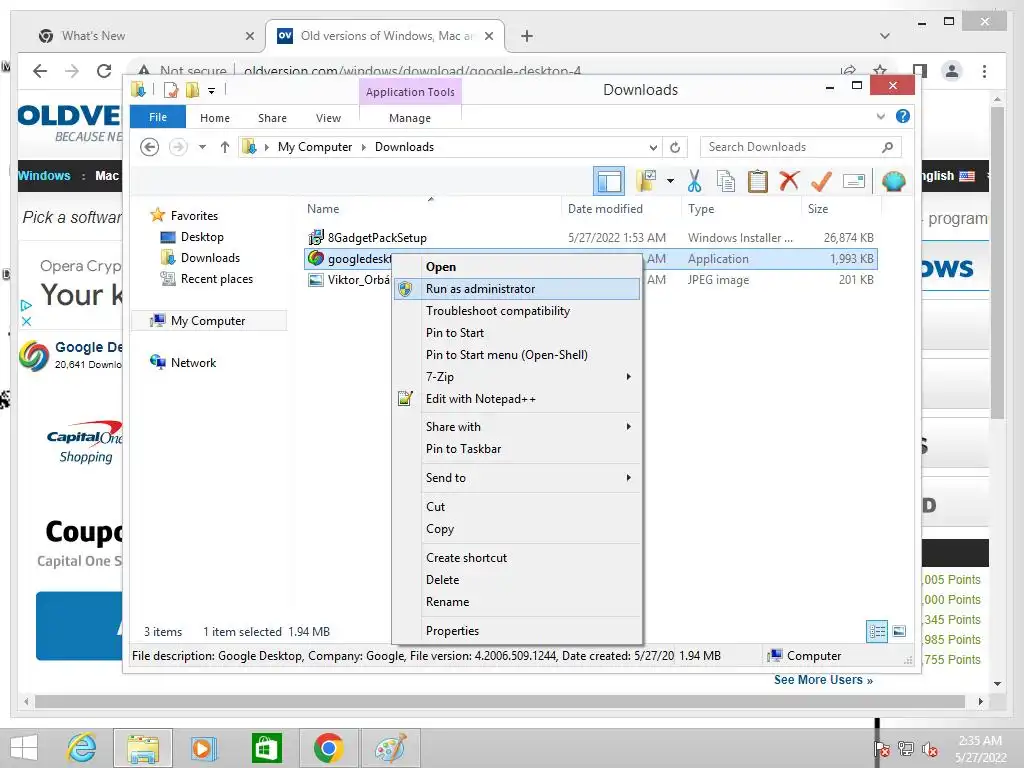Click the red X Delete toolbar icon
1024x768 pixels.
pos(789,181)
